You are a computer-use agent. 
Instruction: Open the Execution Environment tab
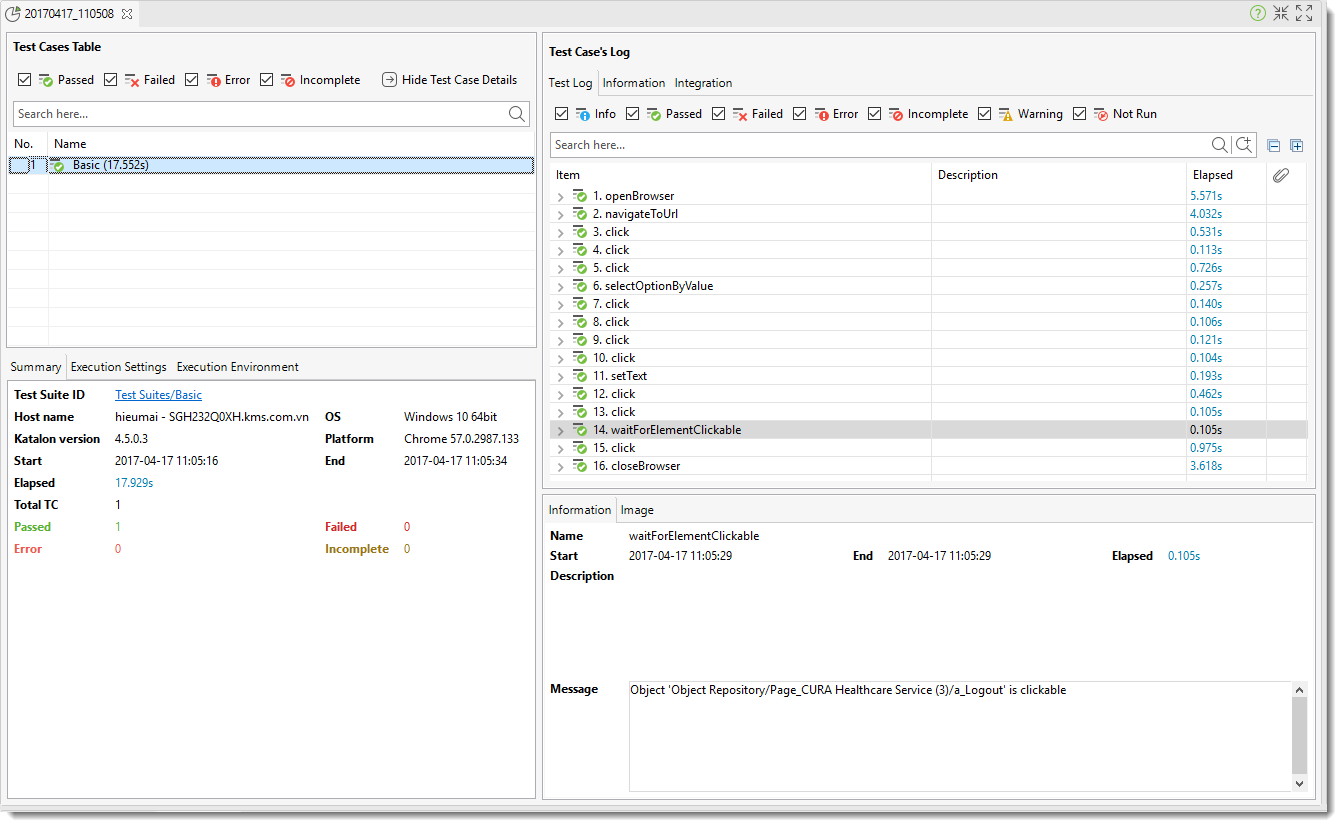237,366
